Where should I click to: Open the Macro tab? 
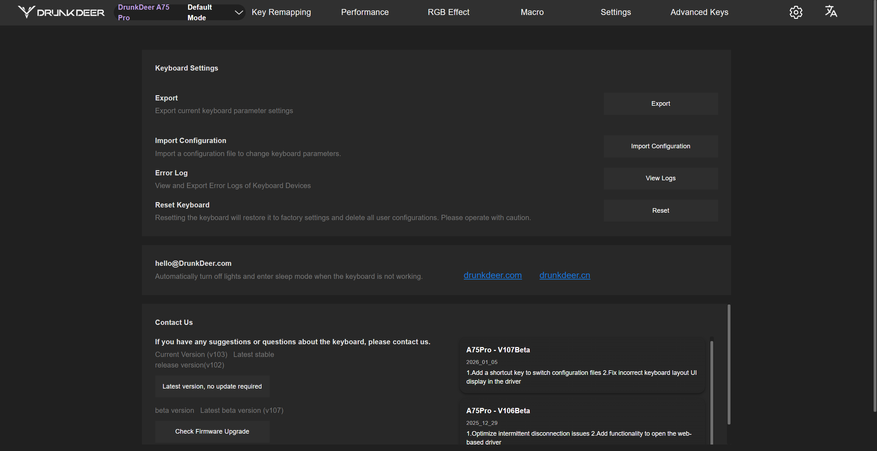click(532, 12)
